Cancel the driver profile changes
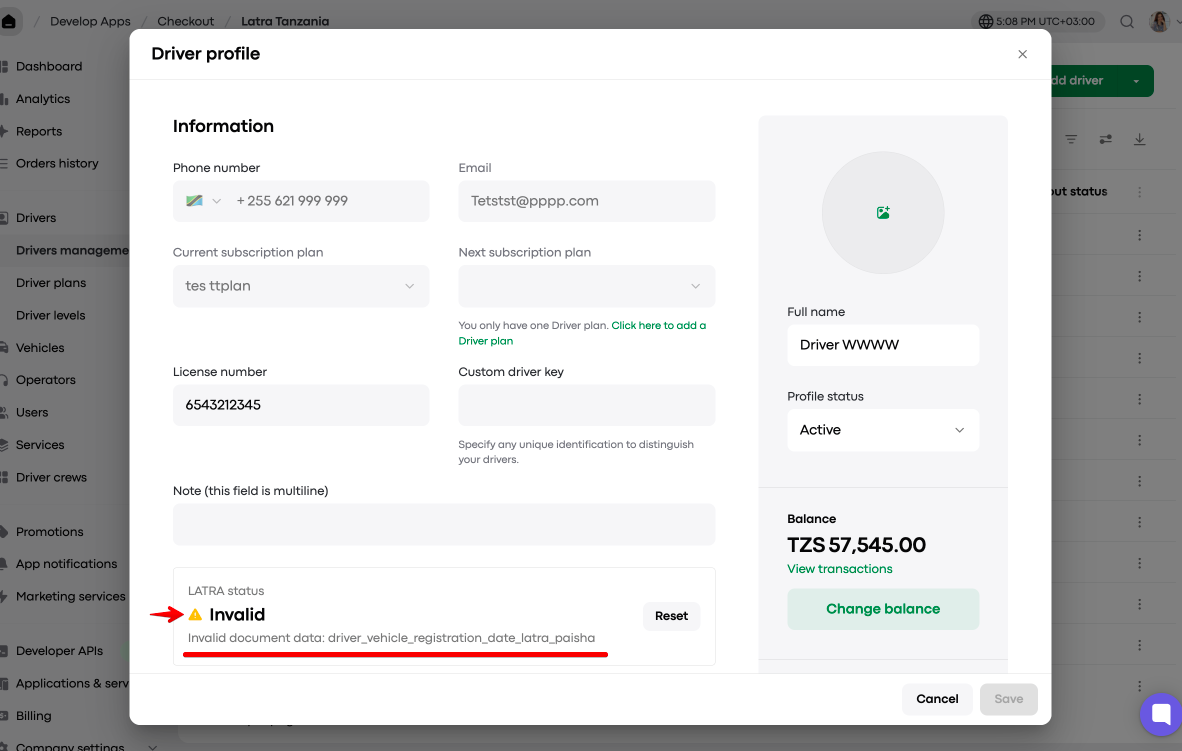This screenshot has height=751, width=1182. (x=937, y=699)
